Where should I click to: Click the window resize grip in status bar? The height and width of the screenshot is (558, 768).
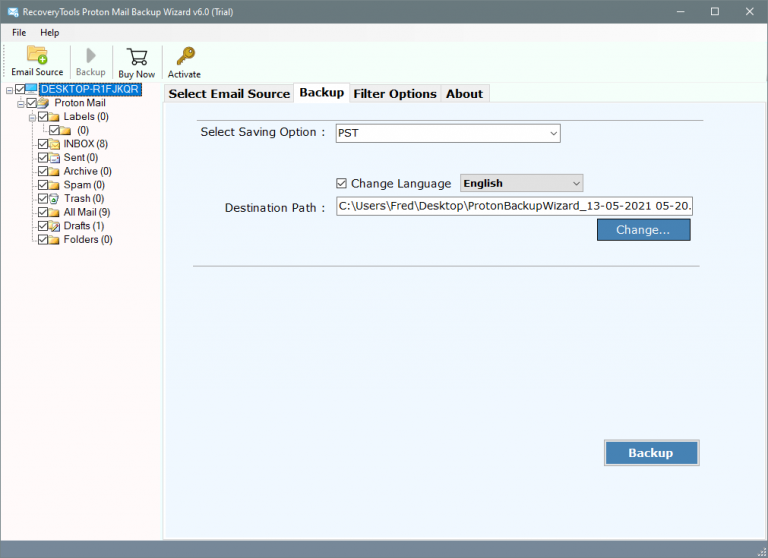[x=762, y=552]
